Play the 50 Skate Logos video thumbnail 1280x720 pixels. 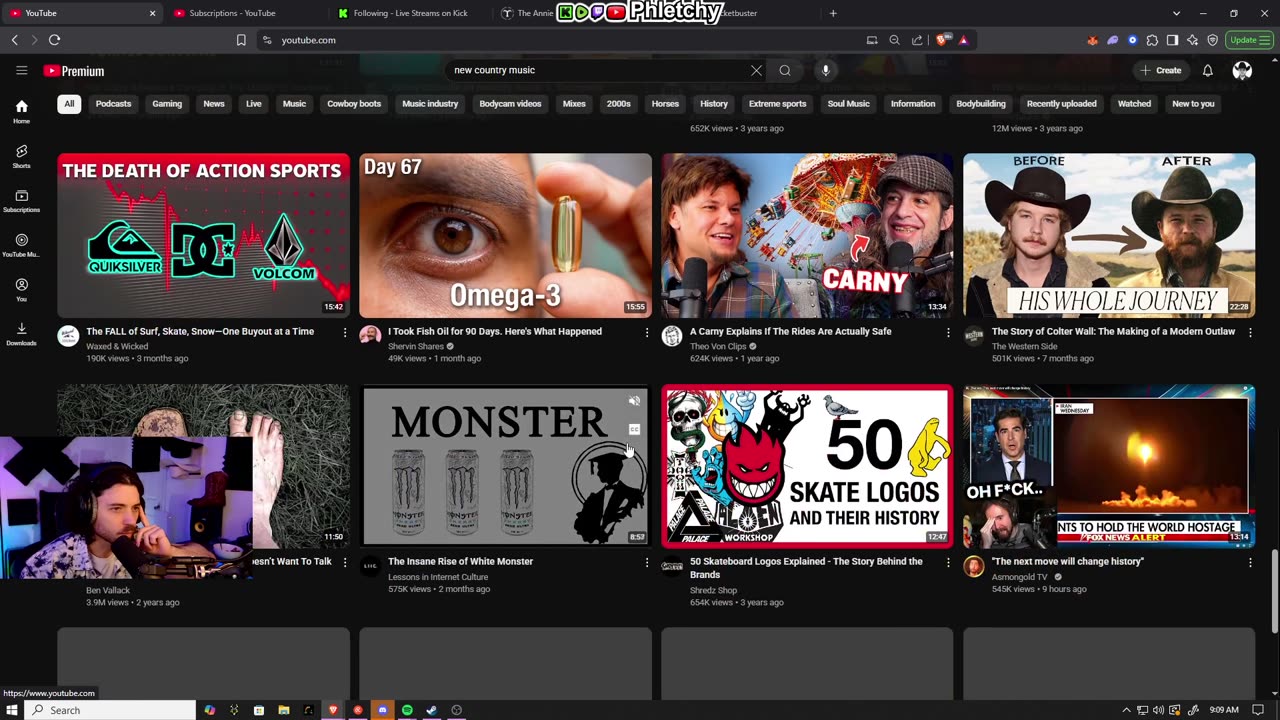pos(807,466)
